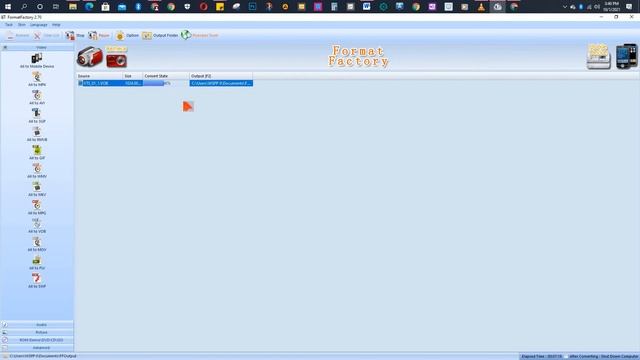640x360 pixels.
Task: Click the red camcorder banner icon
Action: coord(90,57)
